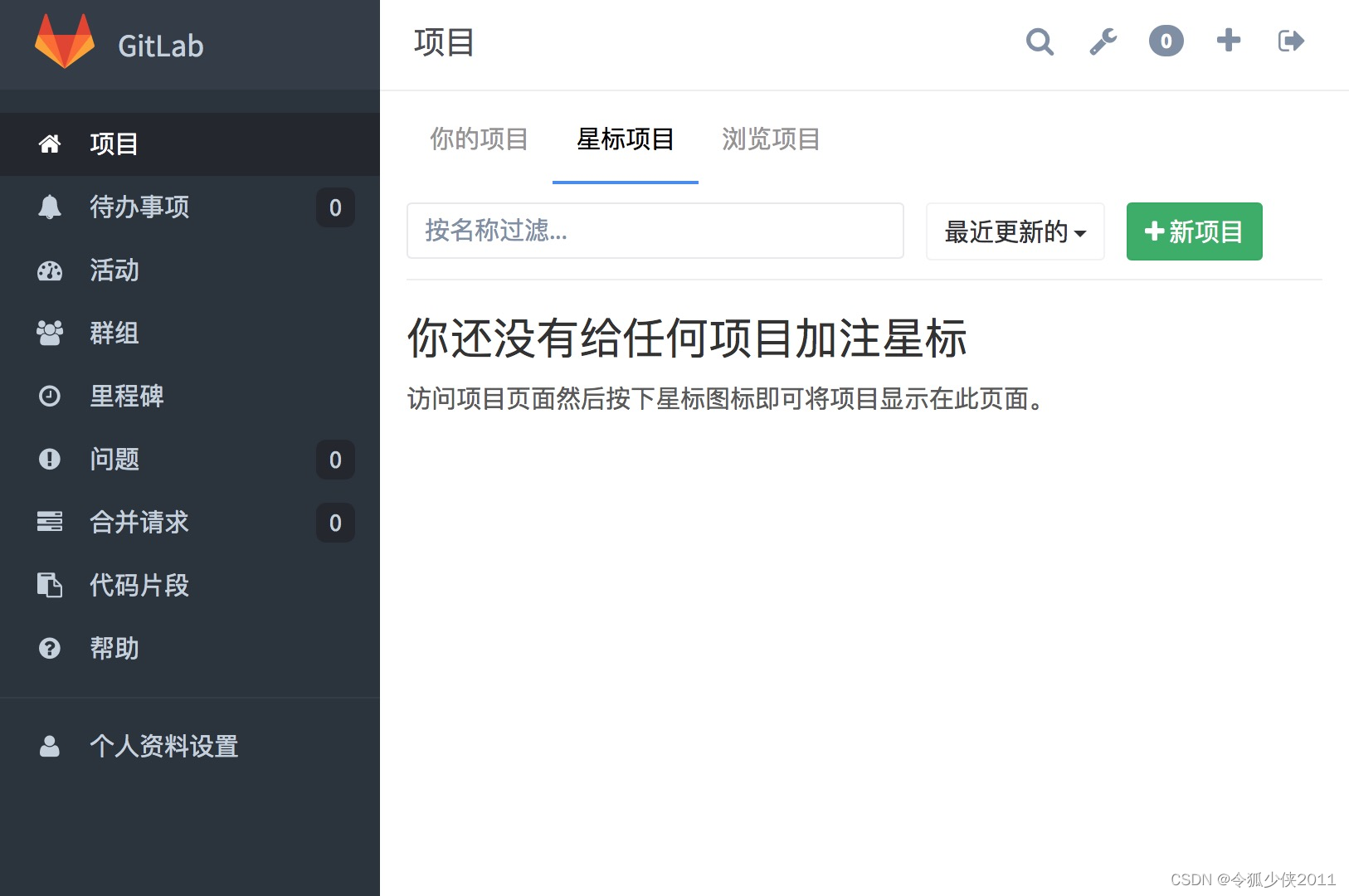The image size is (1349, 896).
Task: Switch to the 你的项目 tab
Action: click(x=479, y=139)
